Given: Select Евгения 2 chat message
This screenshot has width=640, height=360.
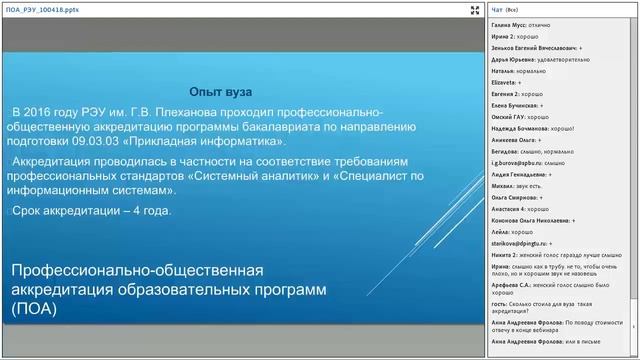Looking at the screenshot, I should point(517,94).
